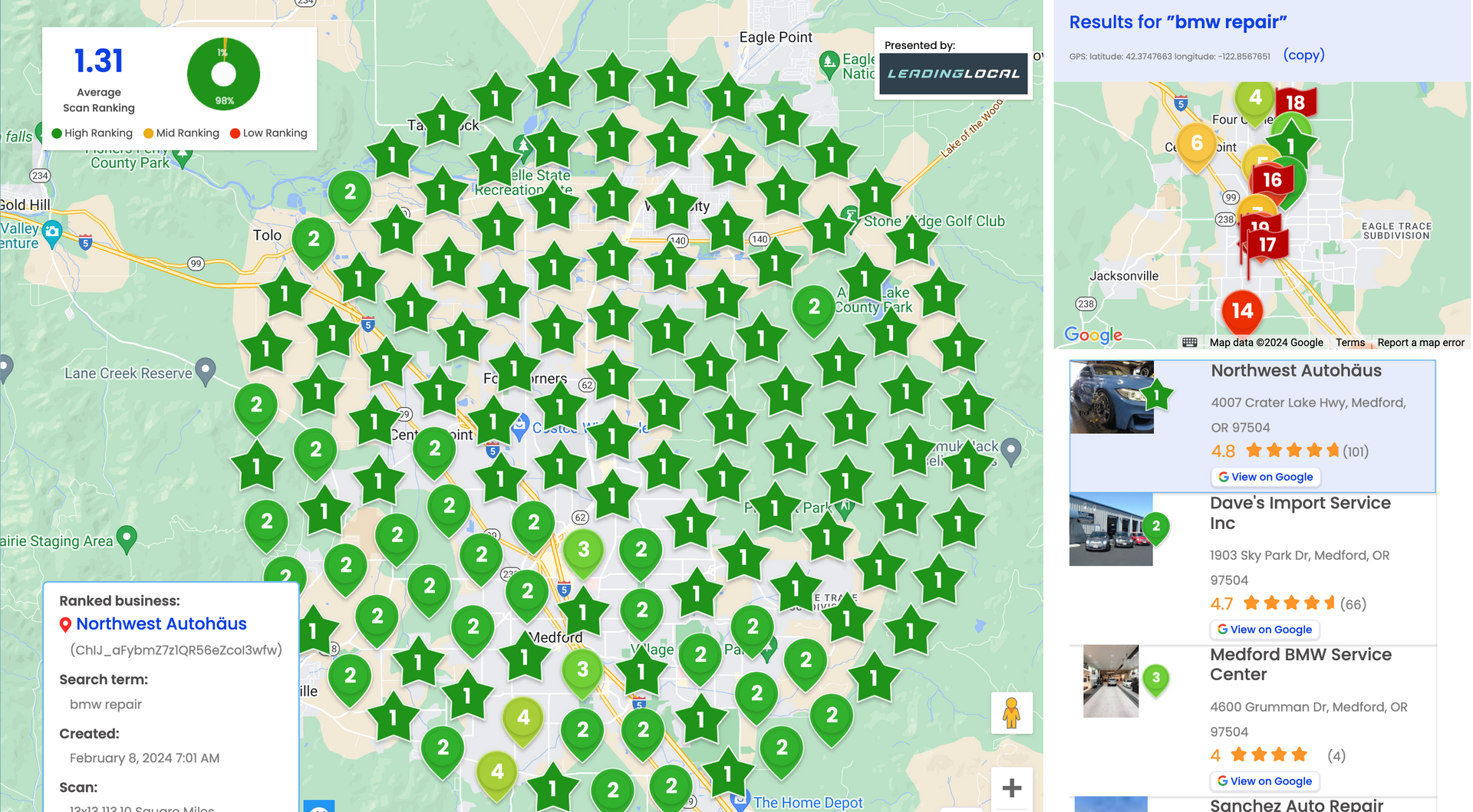Click the 98% ranking donut chart
This screenshot has height=812, width=1473.
223,74
